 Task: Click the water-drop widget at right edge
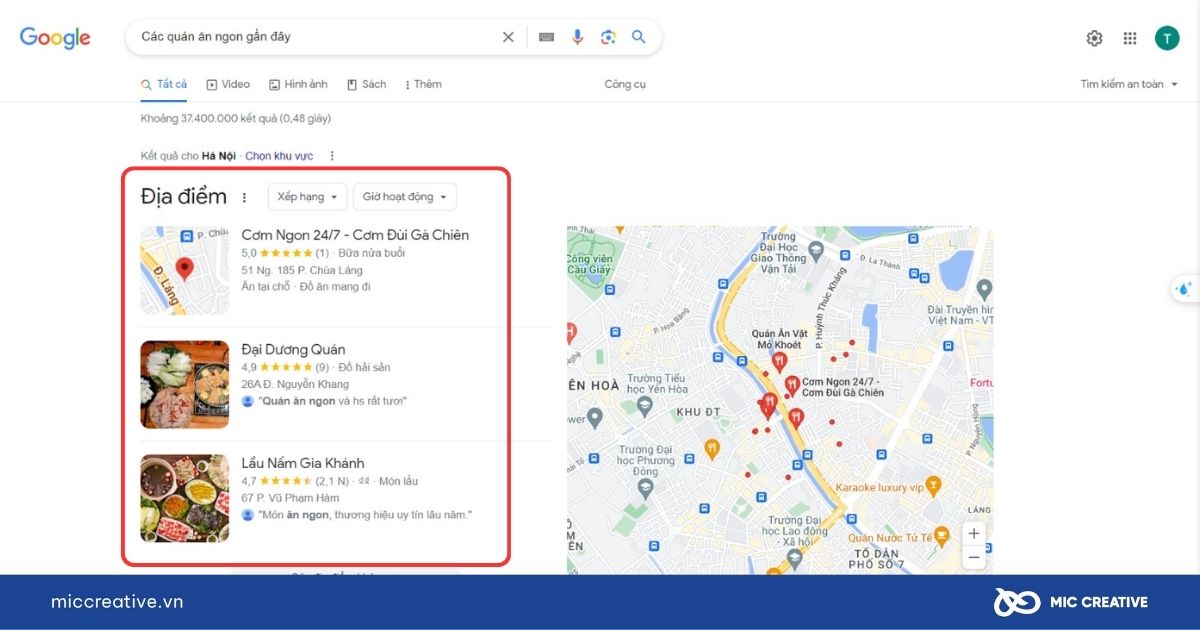click(x=1184, y=289)
